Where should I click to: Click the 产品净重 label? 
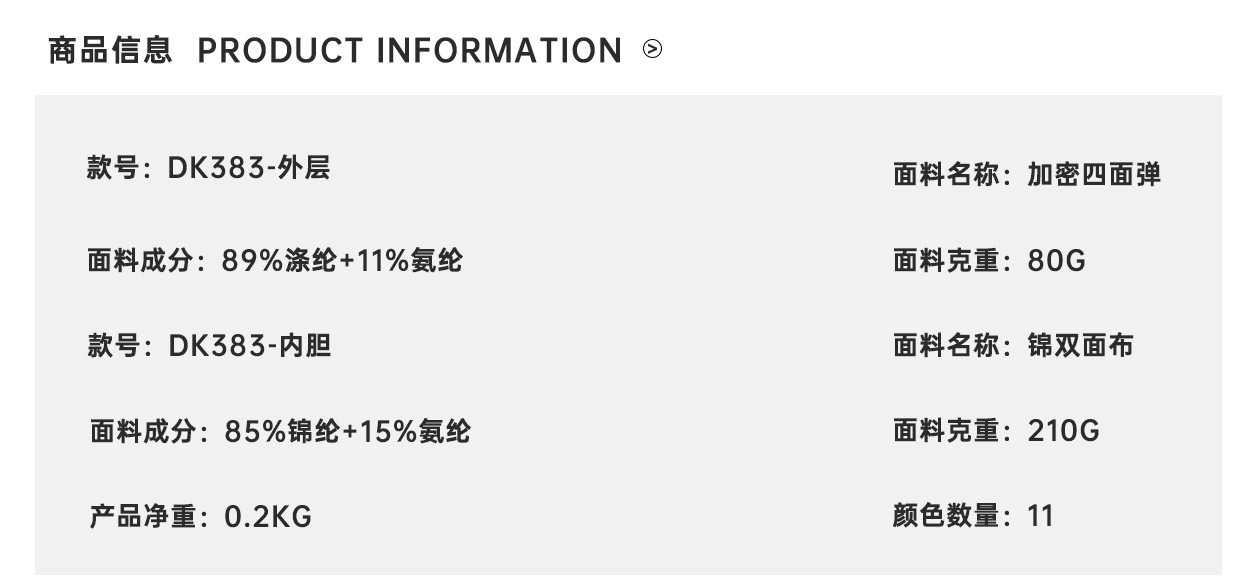142,517
